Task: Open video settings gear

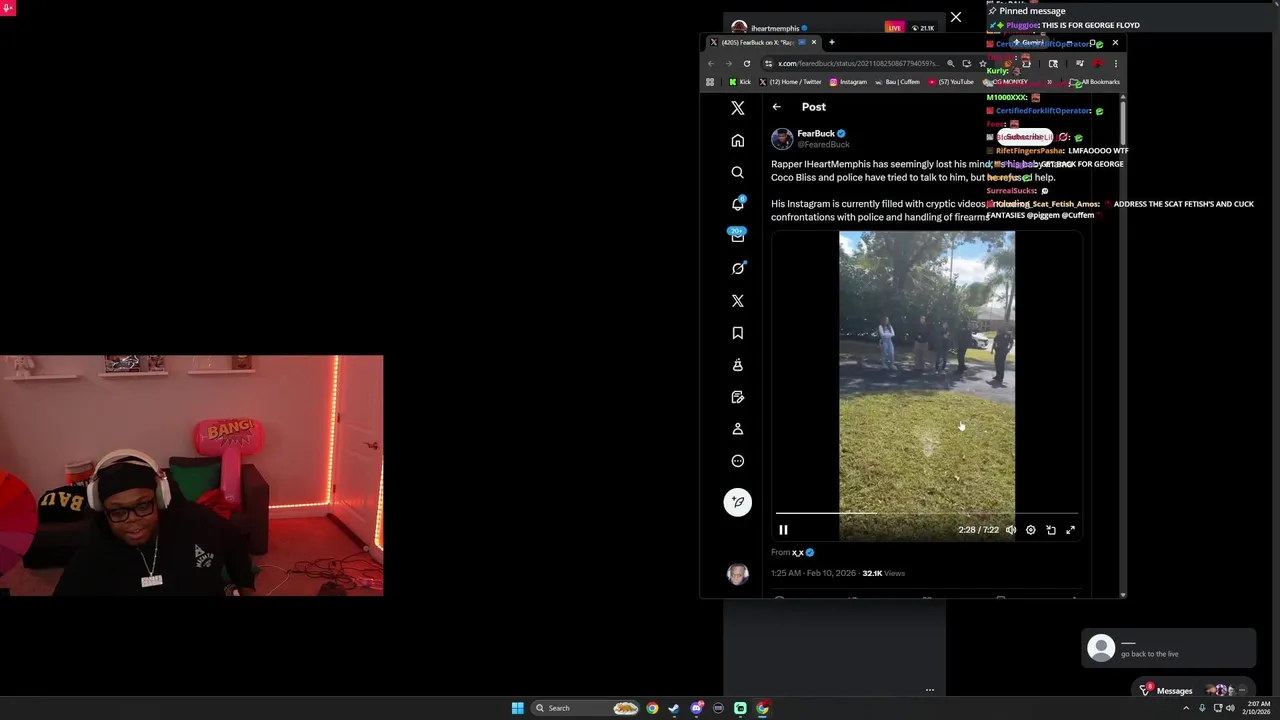Action: pos(1031,530)
